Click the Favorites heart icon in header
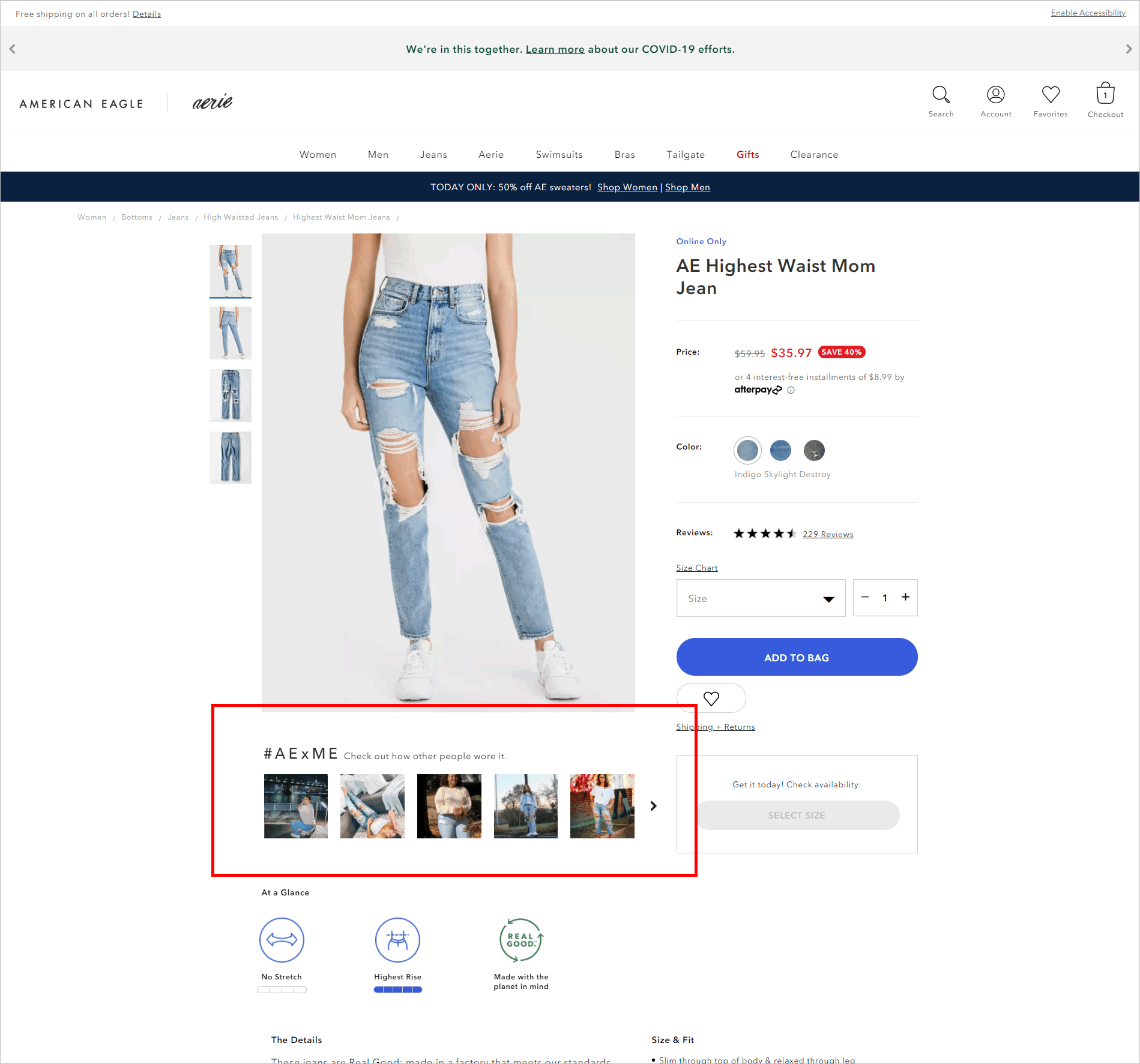The image size is (1140, 1064). tap(1050, 95)
